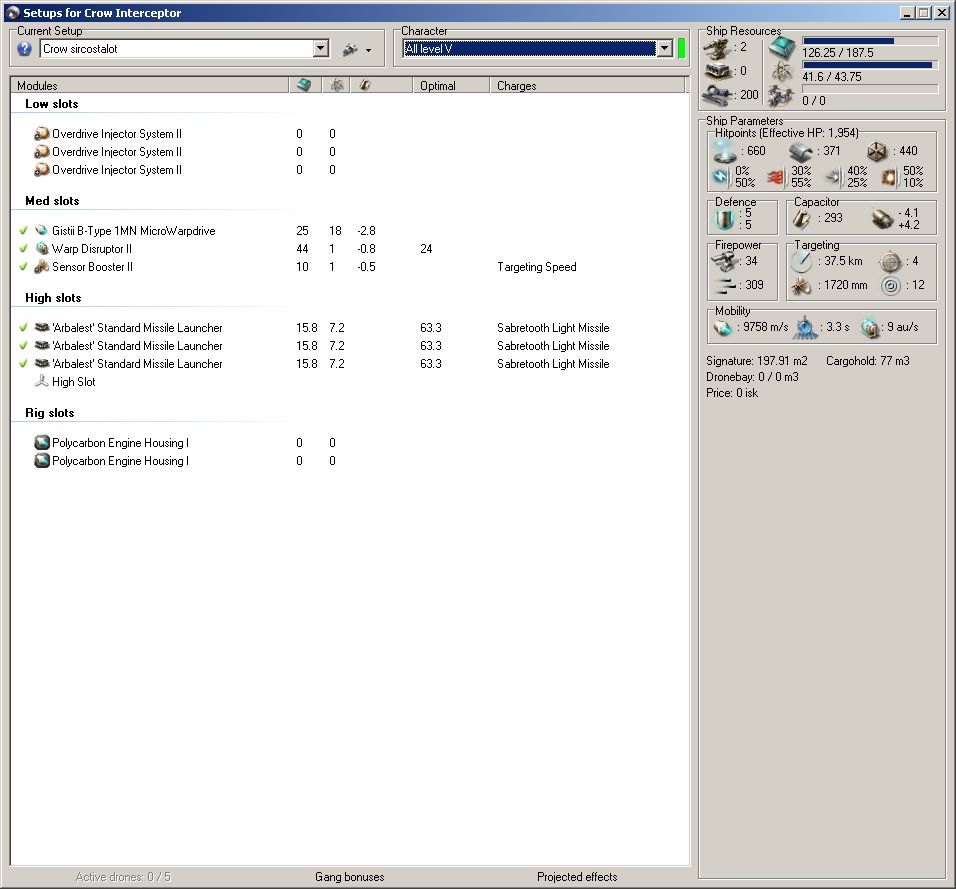Click the structure hitpoints icon showing 440
Viewport: 956px width, 889px height.
tap(877, 152)
